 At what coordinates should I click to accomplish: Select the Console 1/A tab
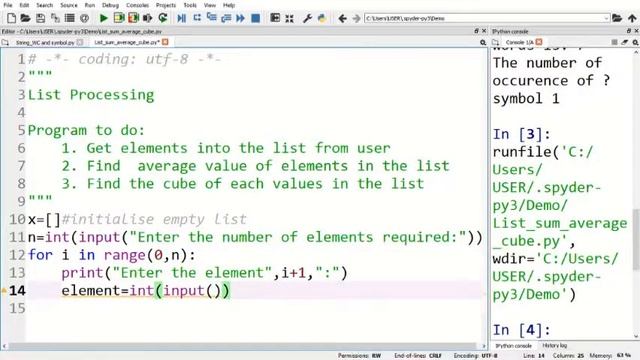click(x=519, y=42)
